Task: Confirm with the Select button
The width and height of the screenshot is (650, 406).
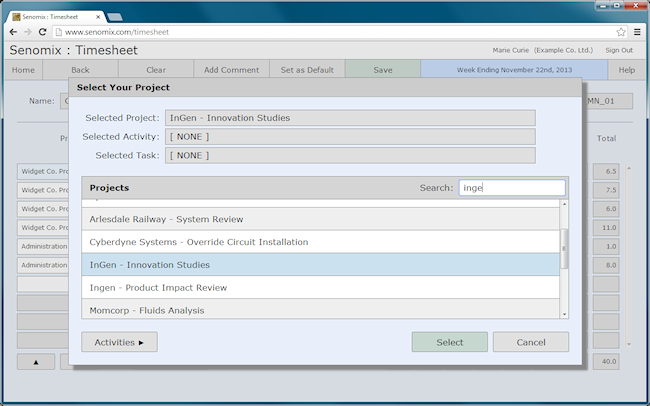Action: pyautogui.click(x=450, y=342)
